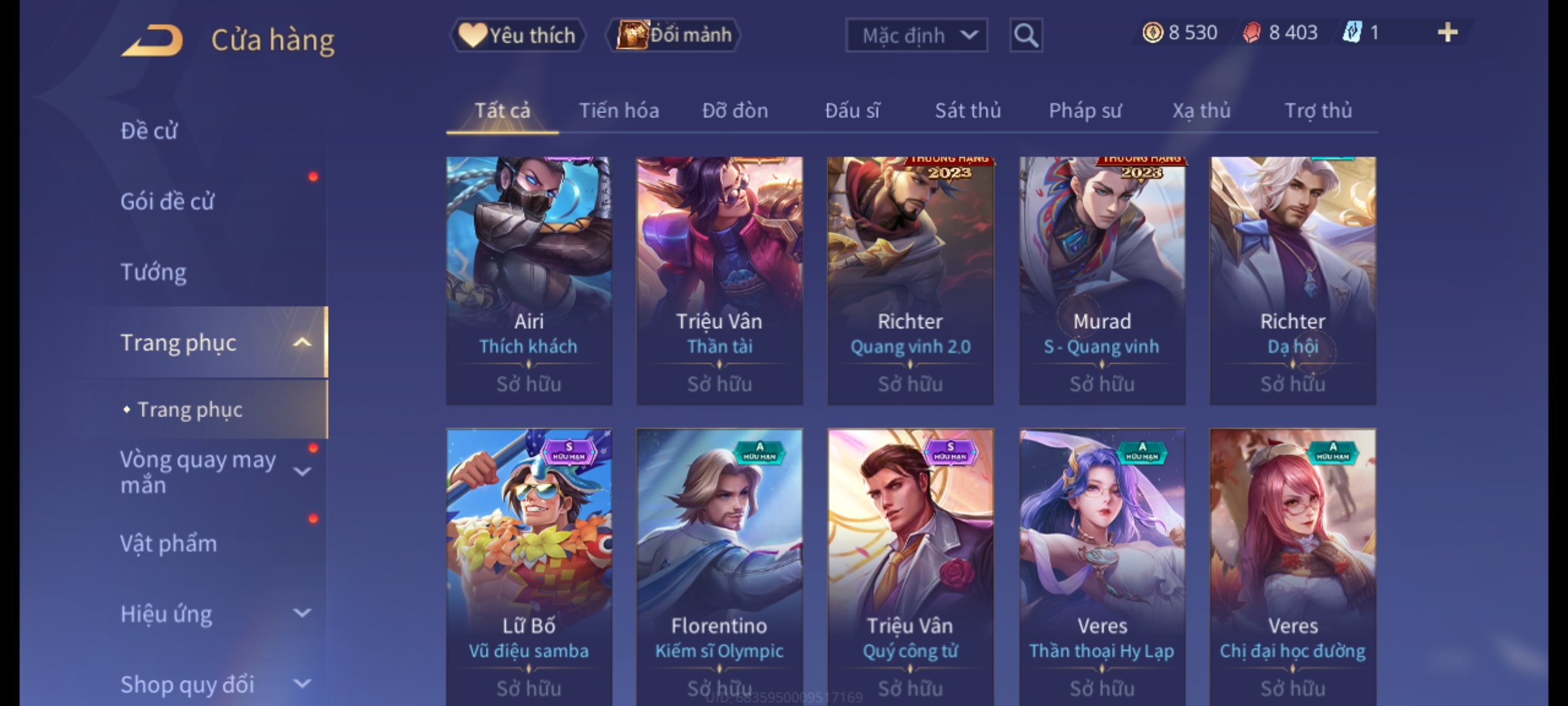
Task: Tap the blue voucher ticket icon
Action: [1352, 33]
